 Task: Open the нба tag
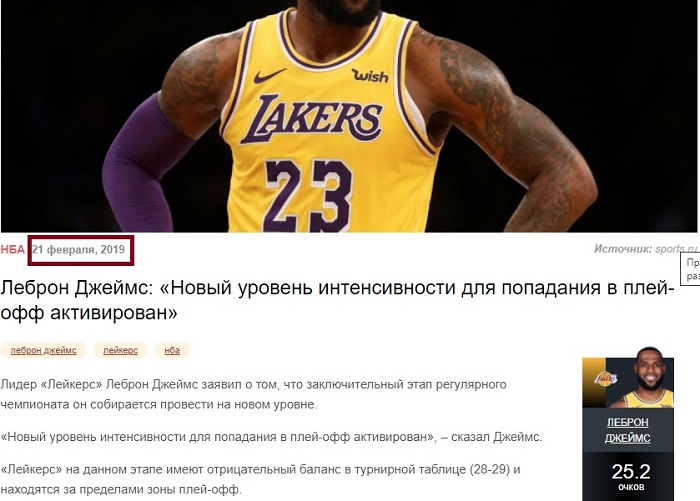(x=172, y=351)
